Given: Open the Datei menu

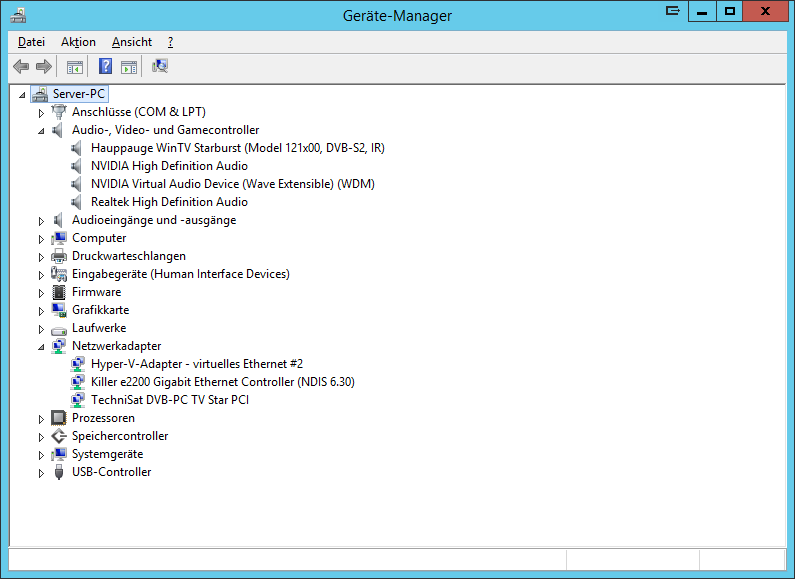Looking at the screenshot, I should [31, 42].
